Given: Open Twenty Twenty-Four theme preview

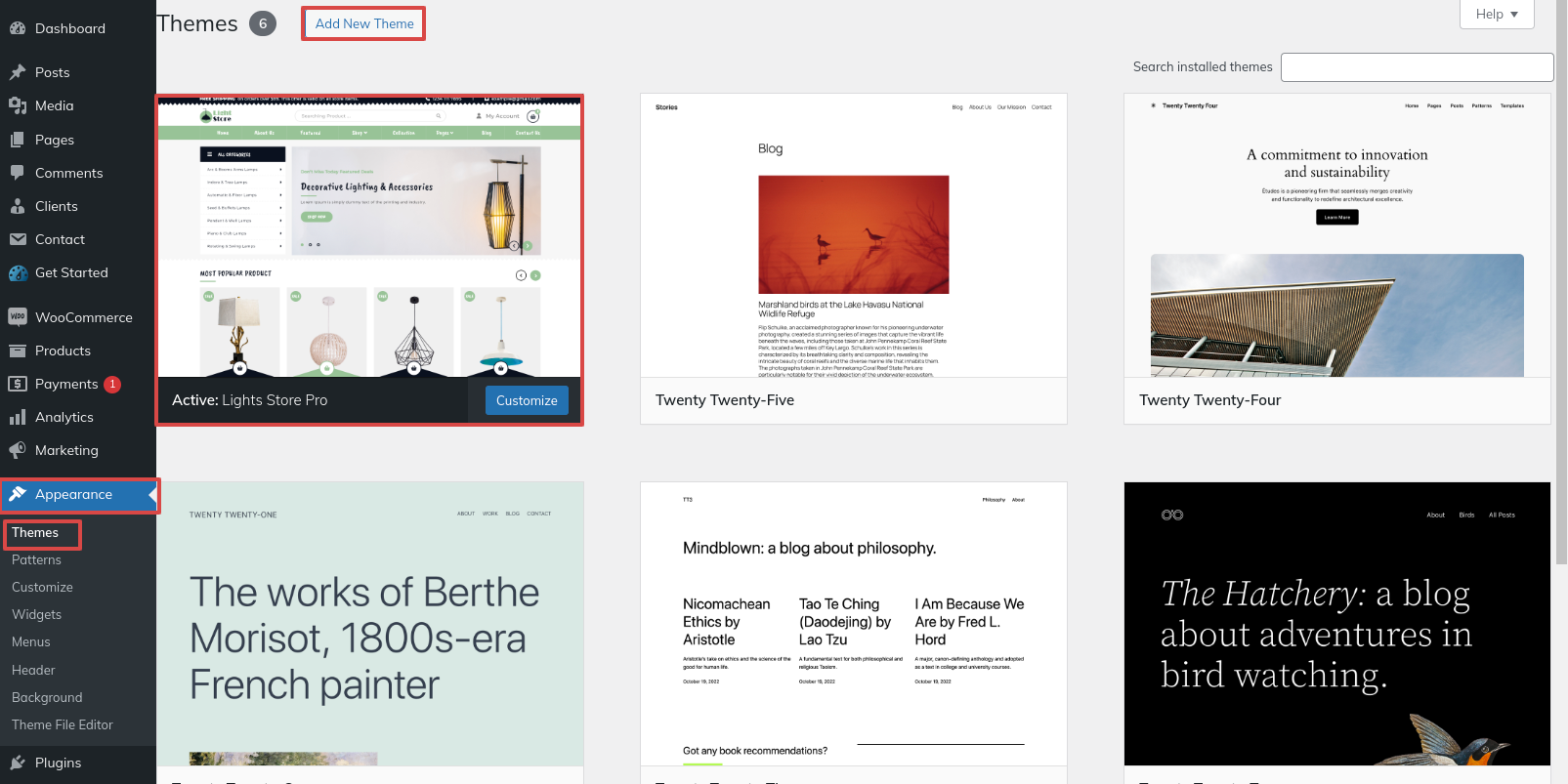Looking at the screenshot, I should (x=1336, y=235).
